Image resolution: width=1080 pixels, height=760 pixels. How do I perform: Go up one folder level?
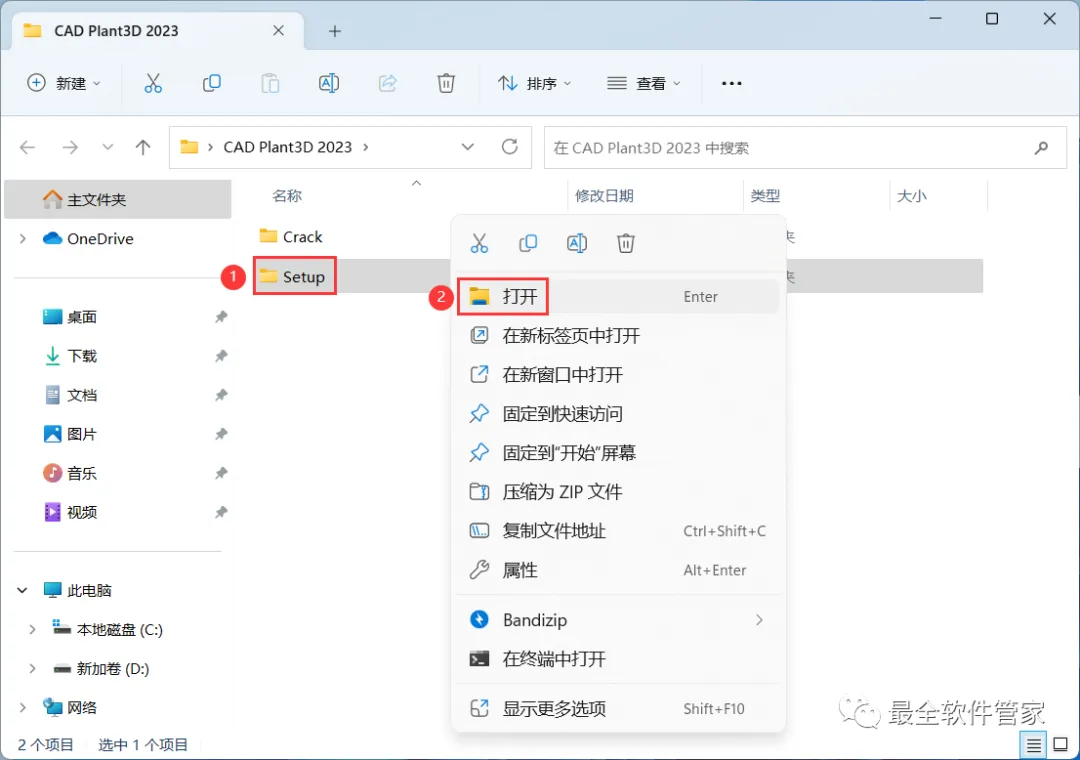[x=143, y=147]
